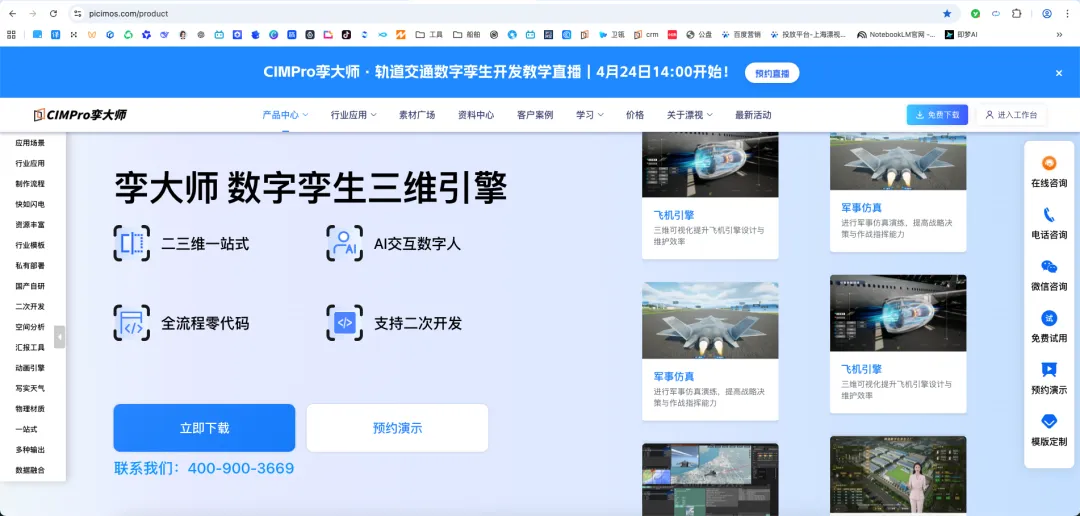Open the 军事仿真 card title in left column
The width and height of the screenshot is (1080, 516).
[674, 376]
